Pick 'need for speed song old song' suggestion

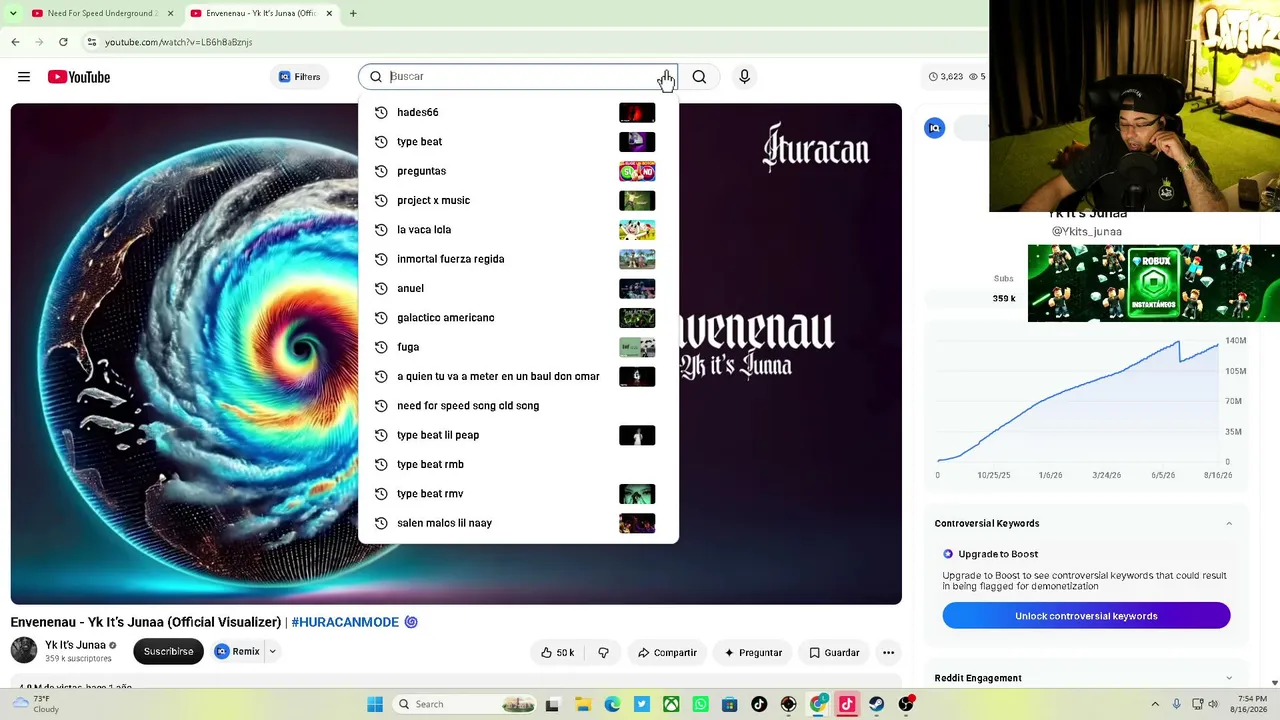tap(518, 406)
